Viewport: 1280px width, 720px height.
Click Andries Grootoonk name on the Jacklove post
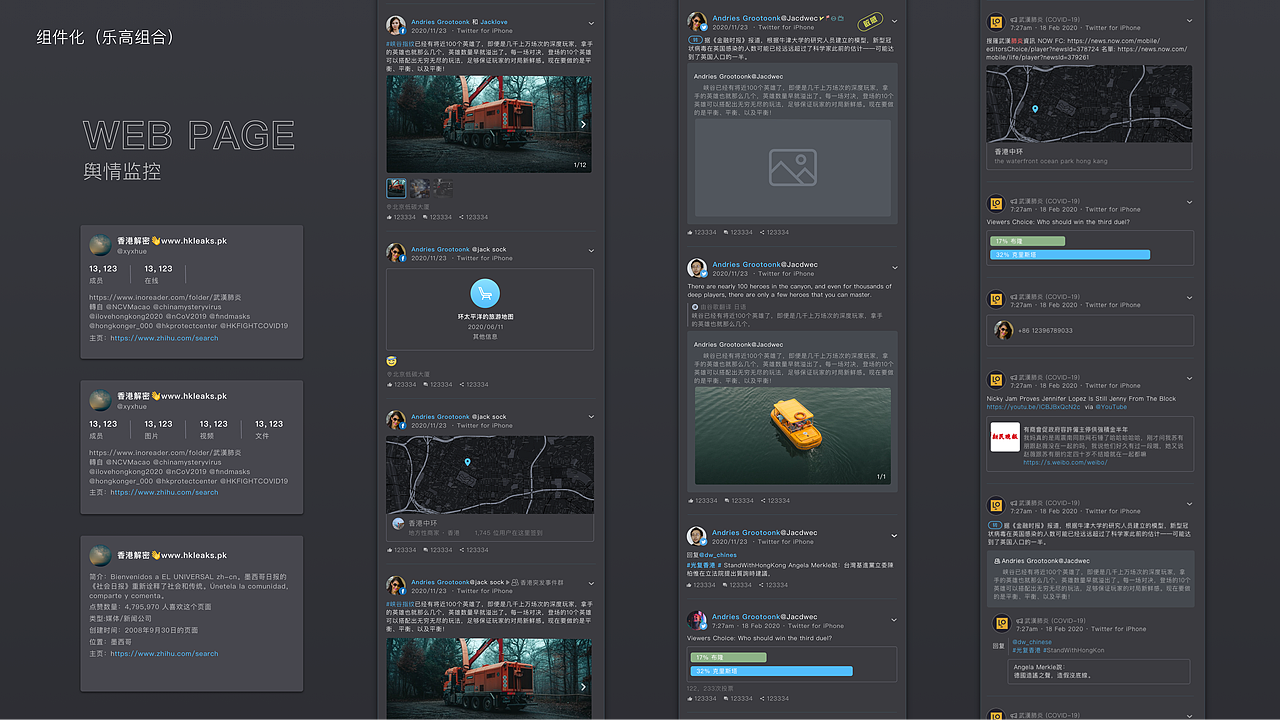440,21
